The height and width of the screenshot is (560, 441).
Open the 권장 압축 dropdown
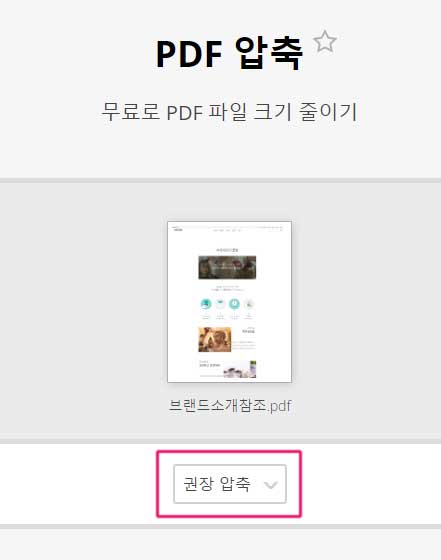(x=230, y=484)
